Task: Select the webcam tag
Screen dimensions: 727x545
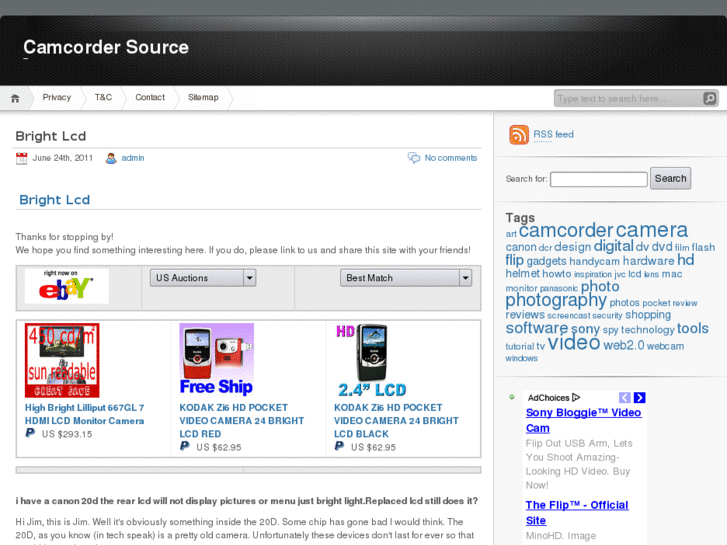Action: point(665,346)
